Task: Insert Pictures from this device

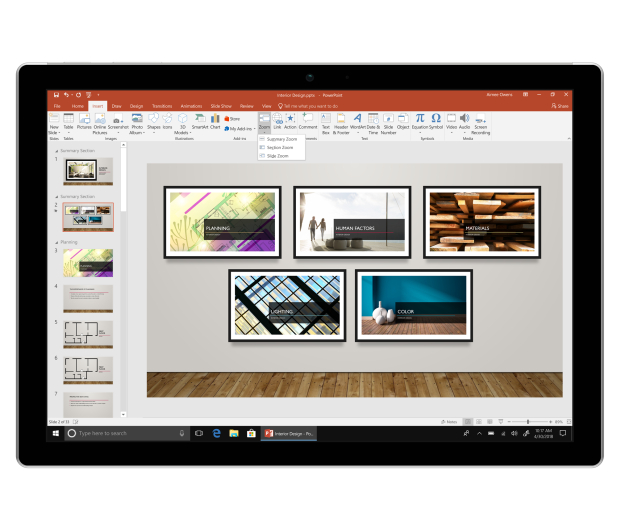Action: point(84,122)
